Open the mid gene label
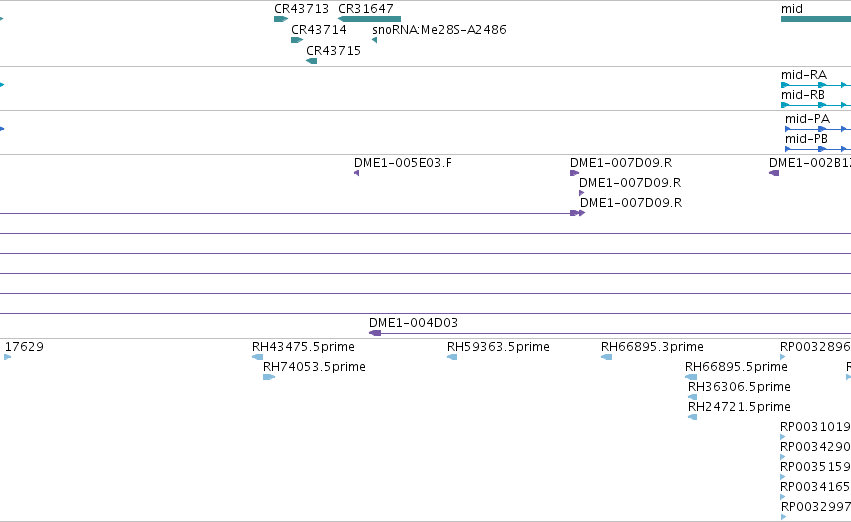The image size is (851, 522). (792, 9)
